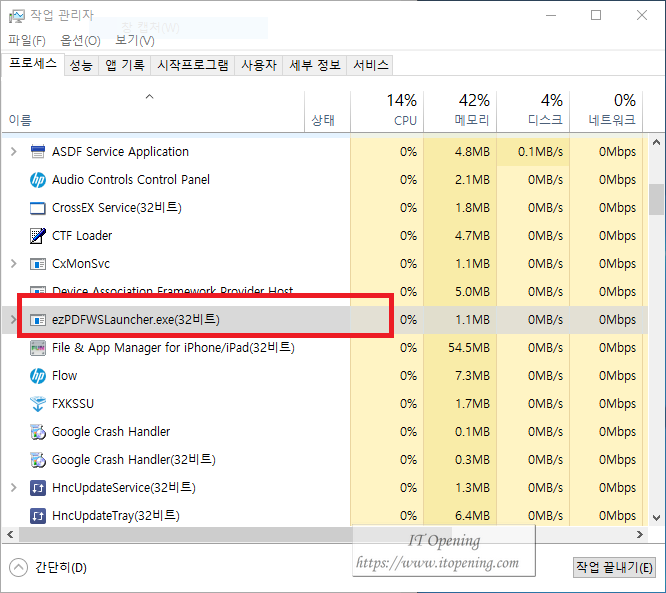The width and height of the screenshot is (666, 593).
Task: Switch to the 서비스 tab
Action: (x=370, y=65)
